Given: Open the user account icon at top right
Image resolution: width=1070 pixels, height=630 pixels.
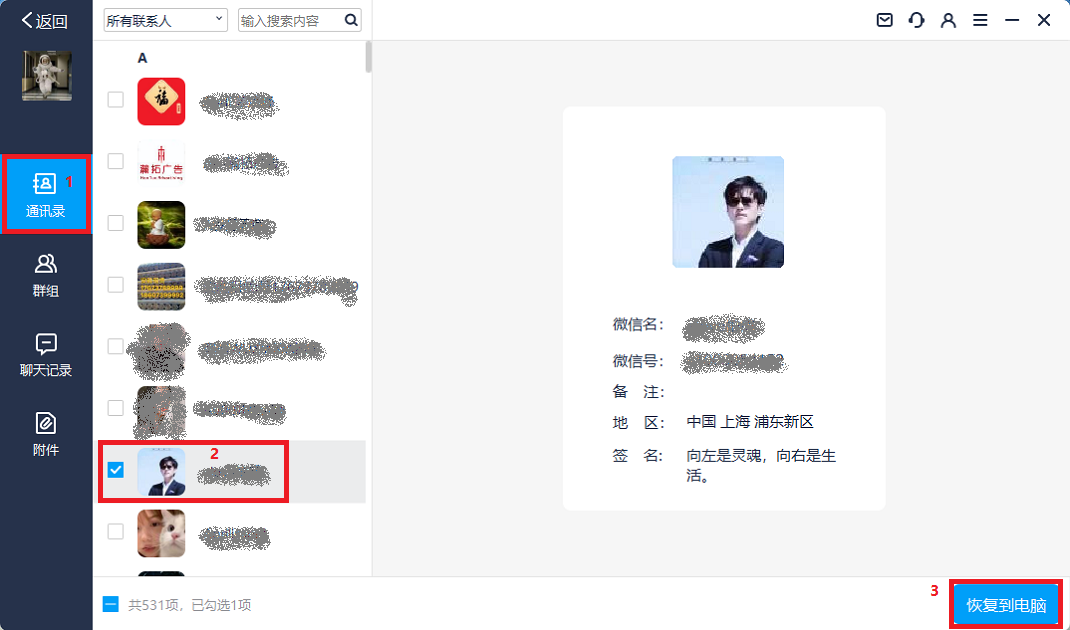Looking at the screenshot, I should coord(948,19).
